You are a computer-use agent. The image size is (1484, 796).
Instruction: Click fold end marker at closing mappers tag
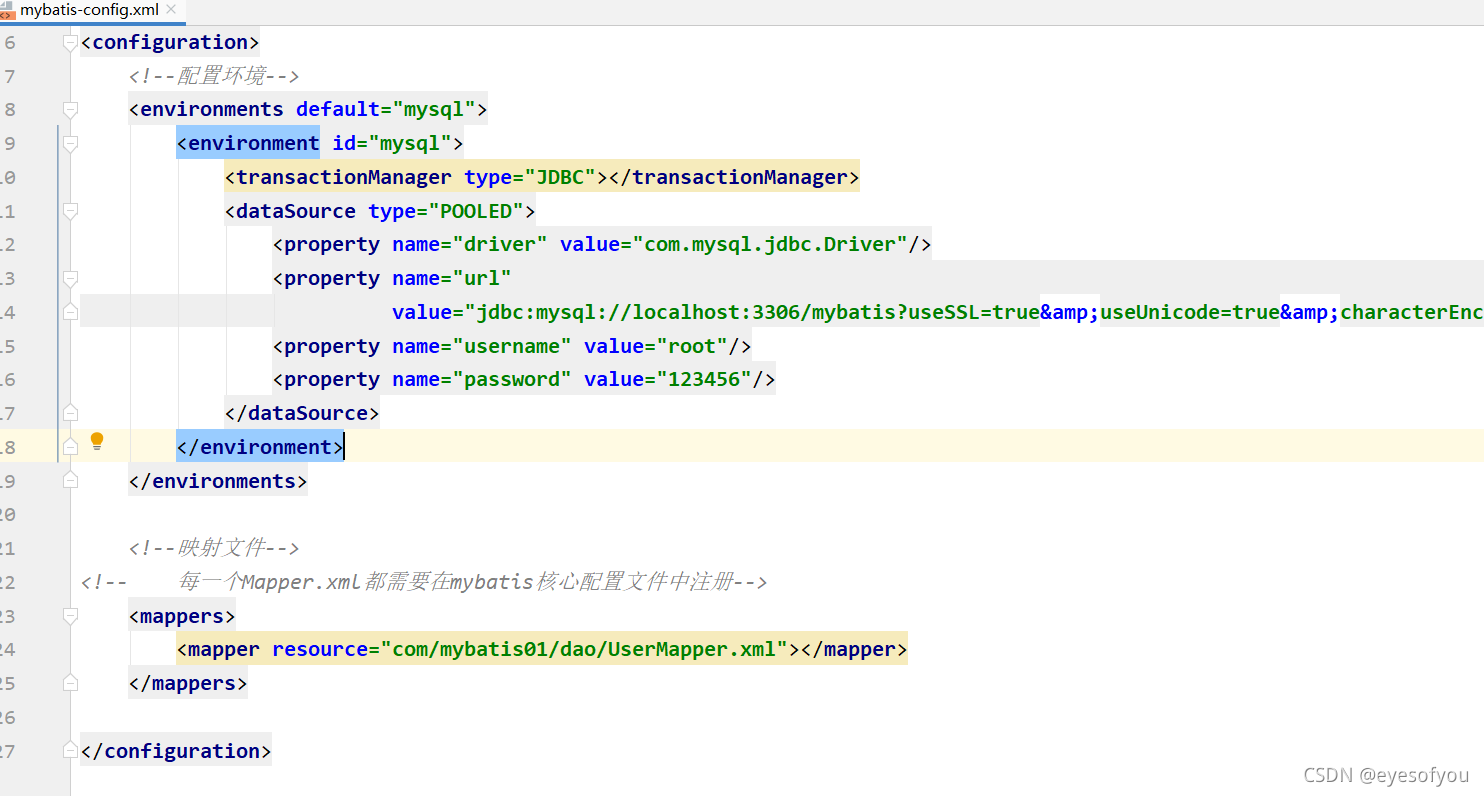click(x=70, y=684)
